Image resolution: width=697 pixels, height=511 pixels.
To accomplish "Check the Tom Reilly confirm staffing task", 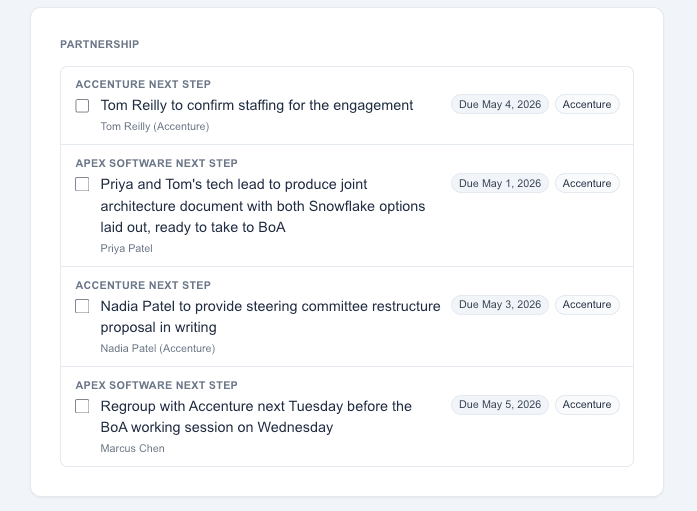I will pos(82,106).
